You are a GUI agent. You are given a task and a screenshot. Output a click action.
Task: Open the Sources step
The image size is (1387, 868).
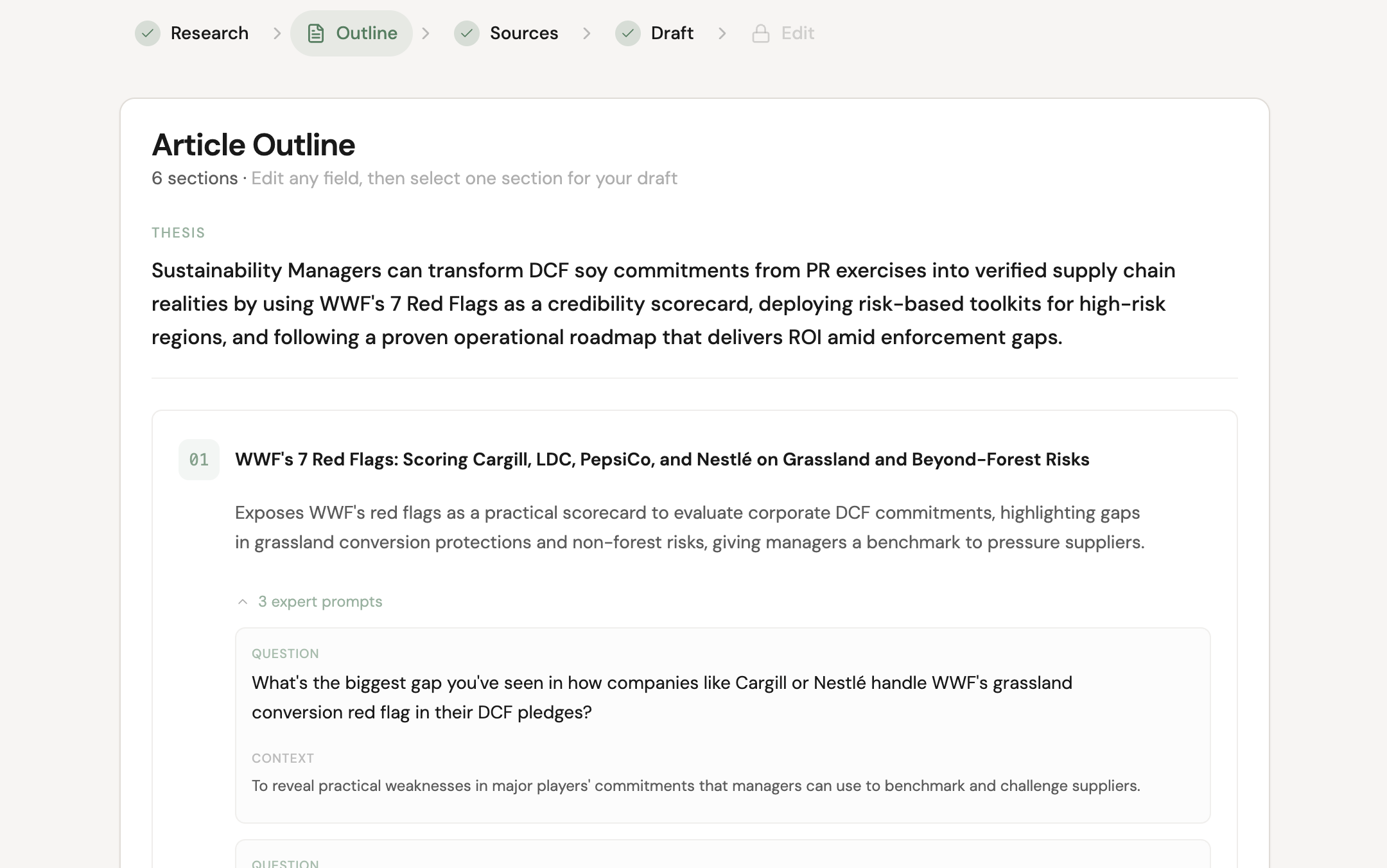pos(523,33)
